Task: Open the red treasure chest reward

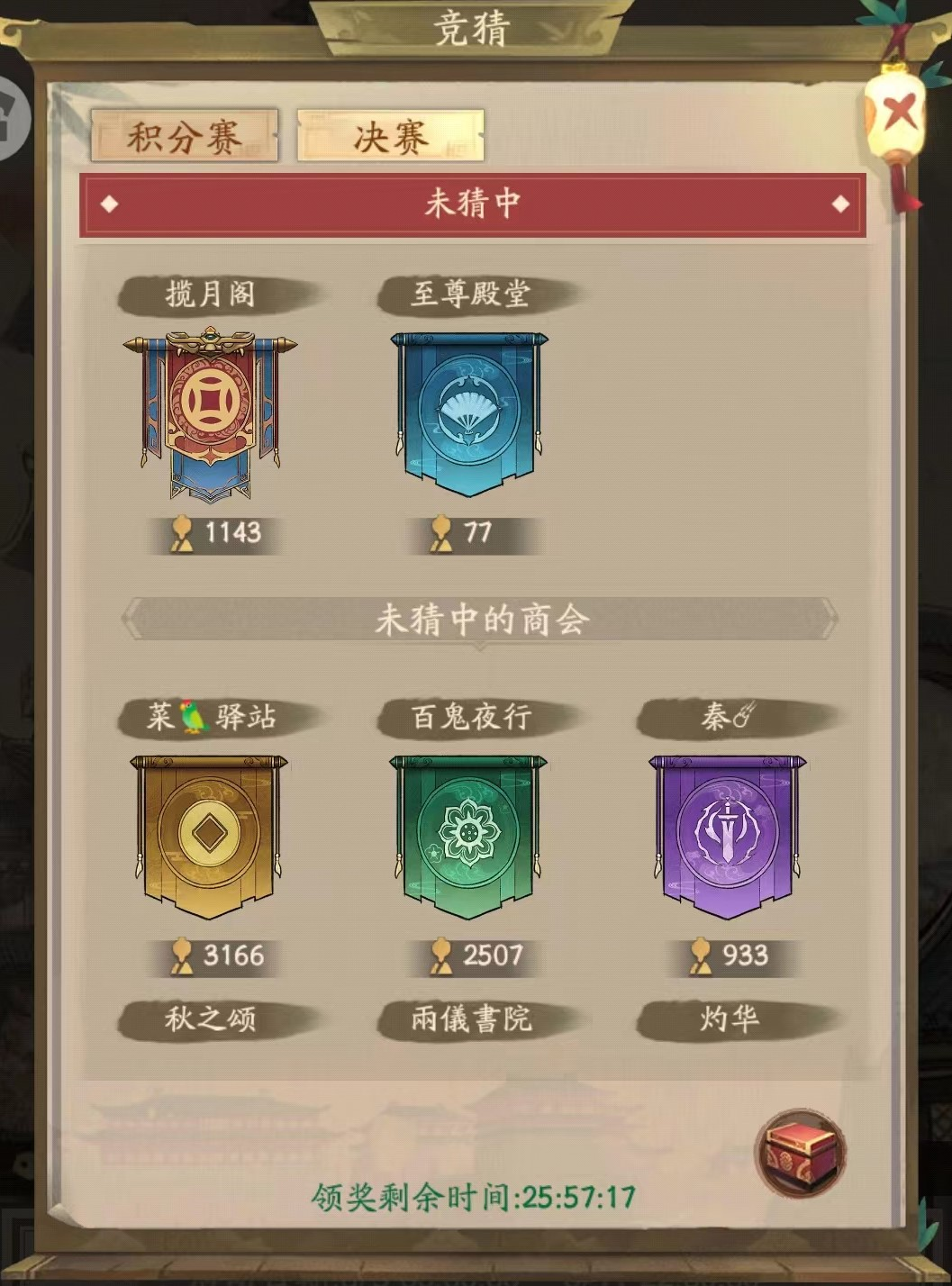Action: click(800, 1153)
